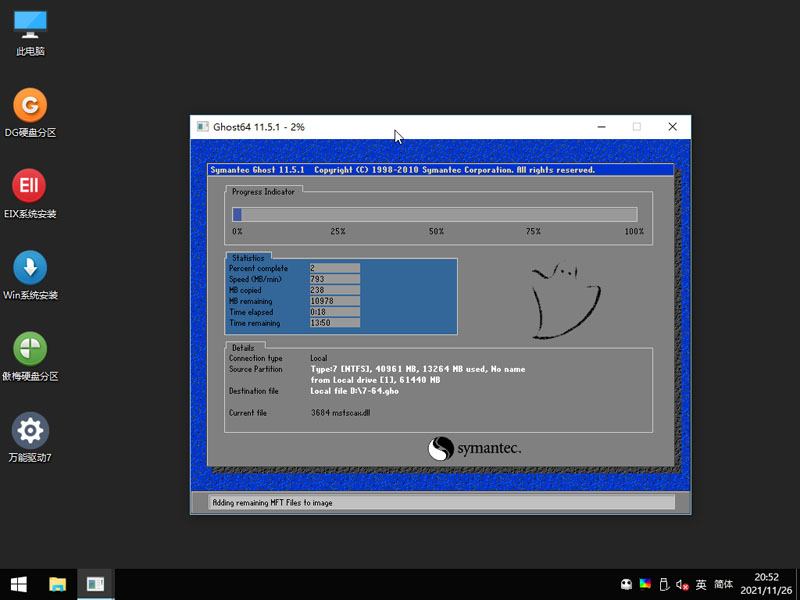Click the Symantec Ghost 11.5.1 copyright header
800x600 pixels.
click(x=403, y=170)
